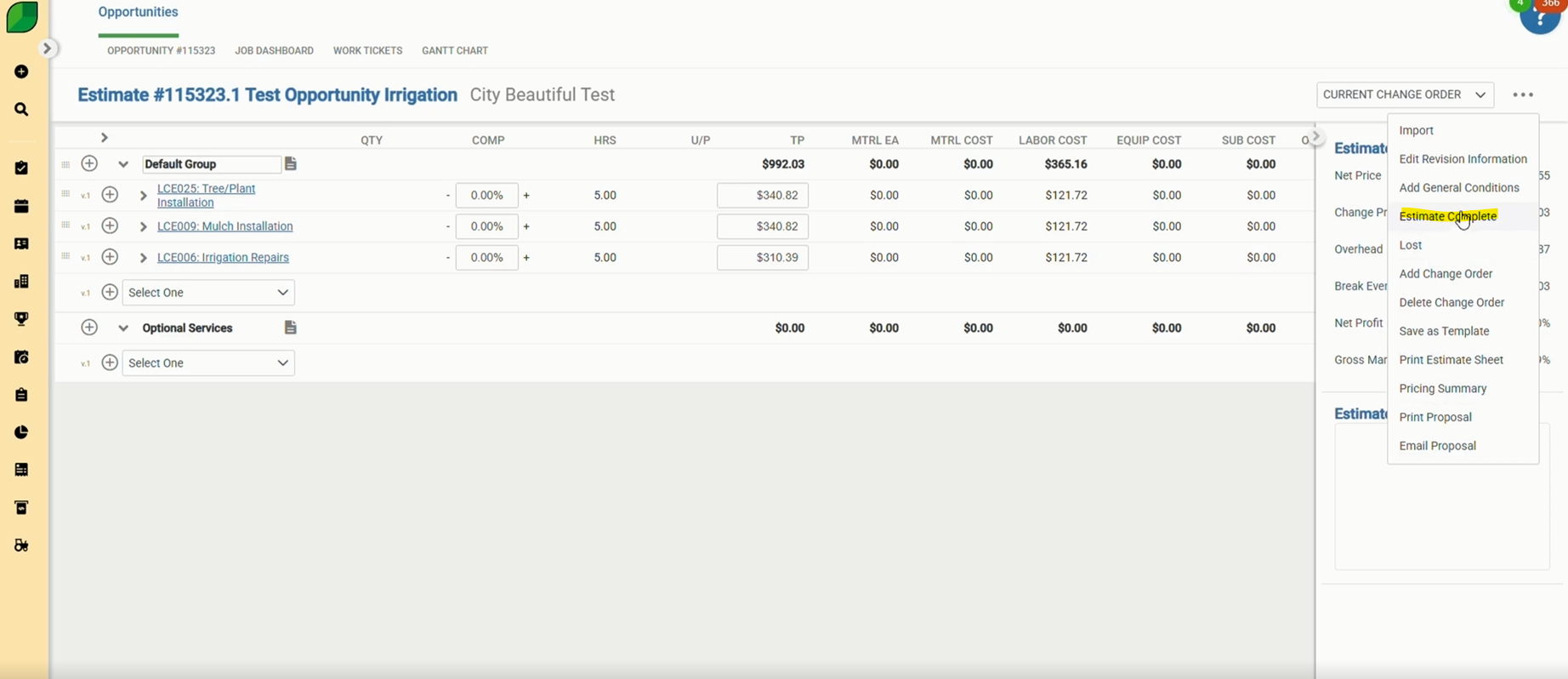The image size is (1568, 679).
Task: Expand columns using chevron above group rows
Action: [105, 137]
